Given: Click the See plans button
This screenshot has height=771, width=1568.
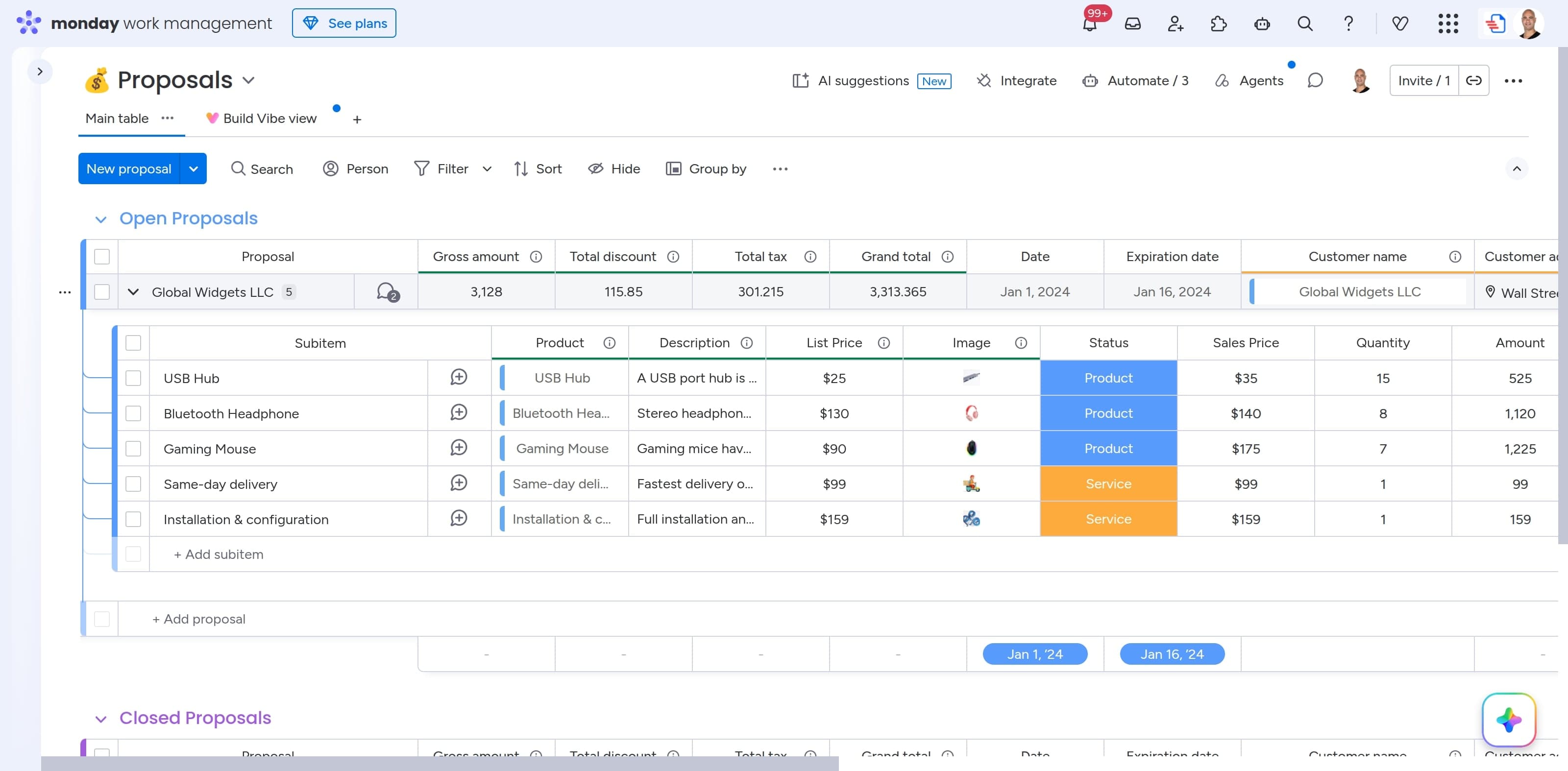Looking at the screenshot, I should (344, 23).
